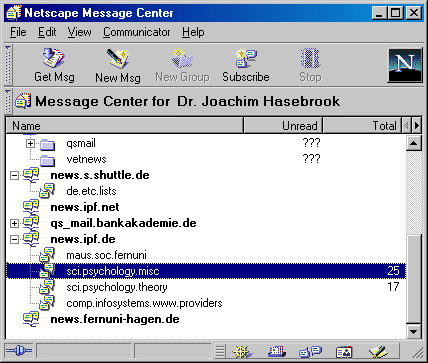The image size is (428, 363).
Task: Collapse the Message Center location bar grip
Action: [x=8, y=101]
